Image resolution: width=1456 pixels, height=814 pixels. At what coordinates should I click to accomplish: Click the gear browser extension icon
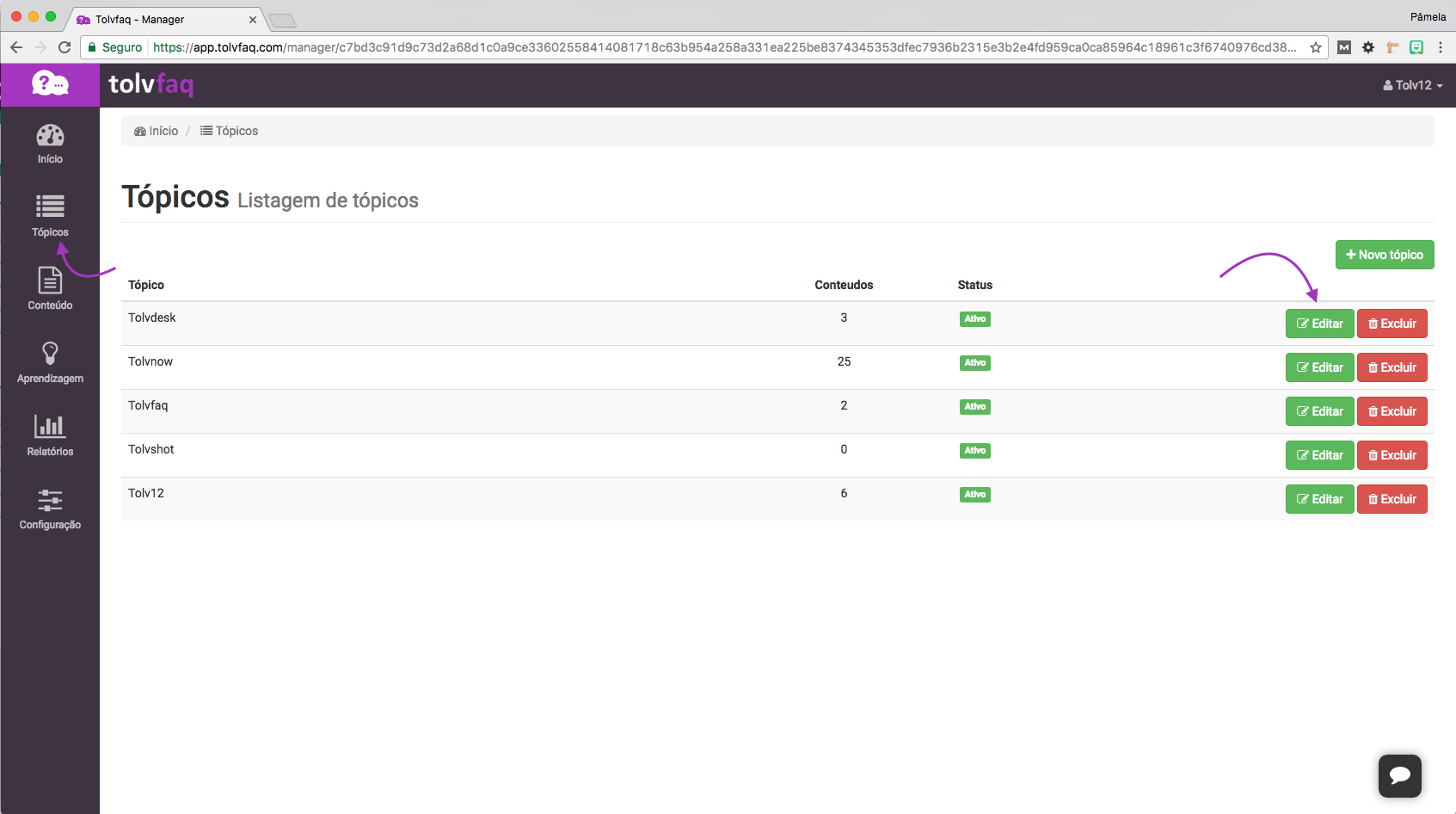click(x=1368, y=47)
